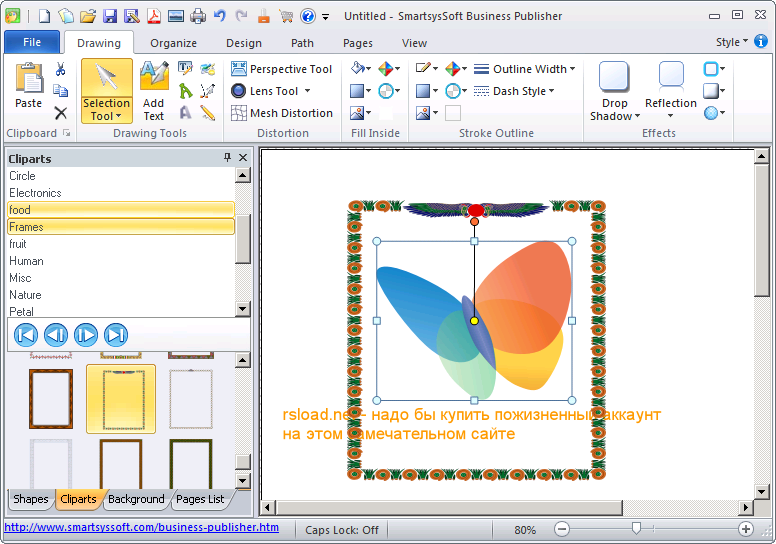Click the Paste icon in Clipboard

coord(29,86)
